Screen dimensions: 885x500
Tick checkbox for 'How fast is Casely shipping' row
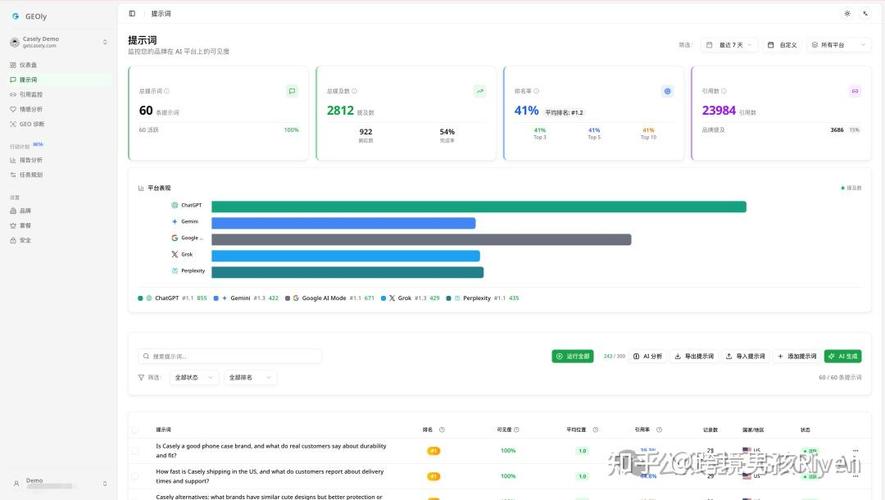click(x=135, y=476)
